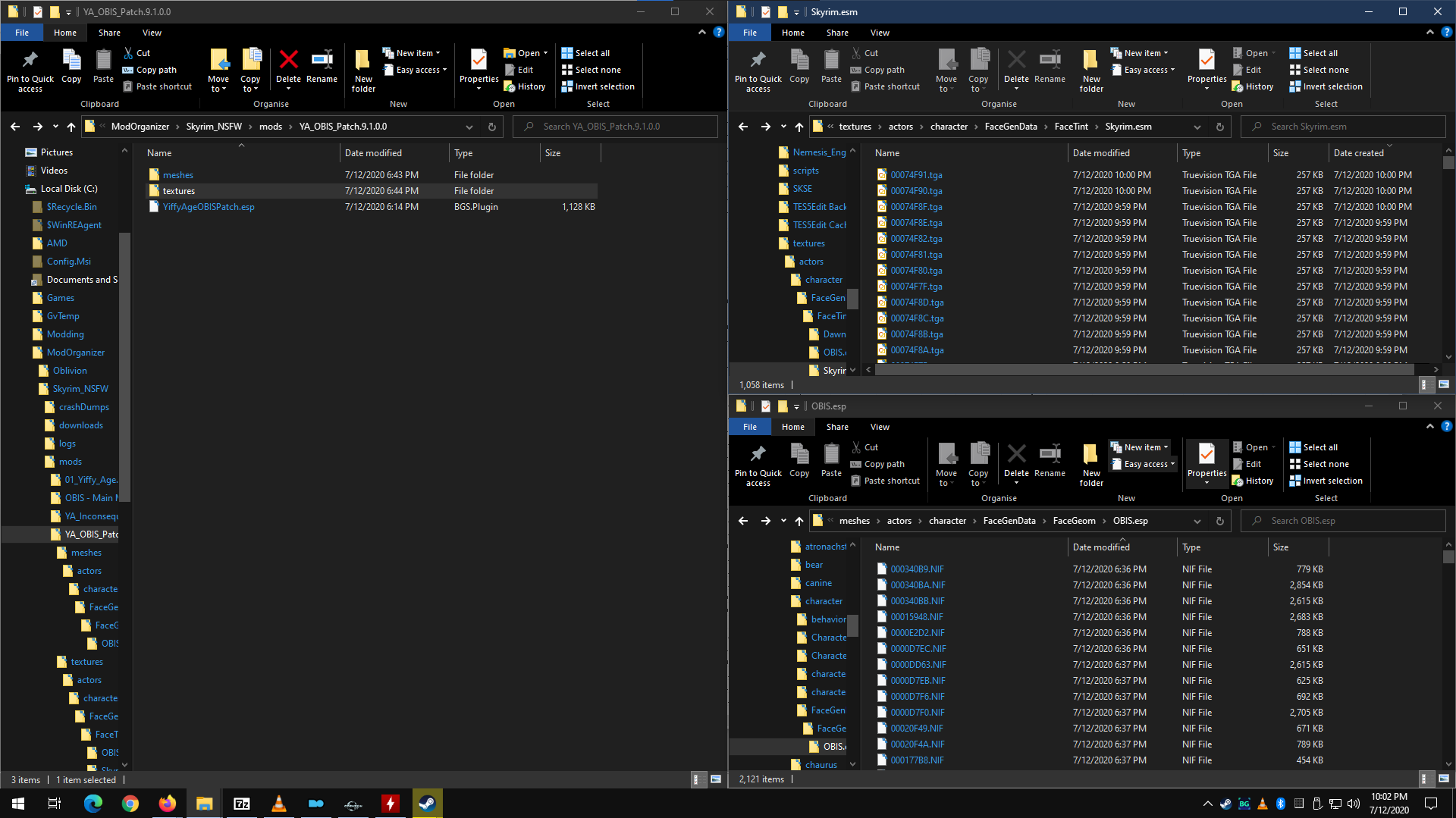Open Share tab in Skyrim.esm window

837,33
